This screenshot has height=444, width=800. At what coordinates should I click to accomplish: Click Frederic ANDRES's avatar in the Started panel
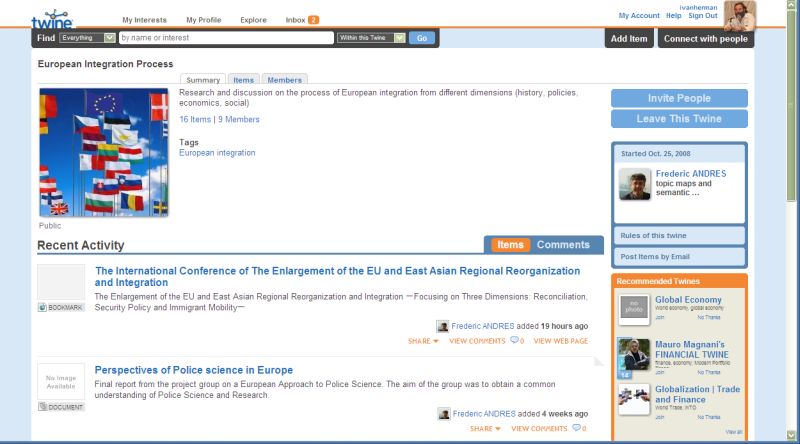point(634,184)
